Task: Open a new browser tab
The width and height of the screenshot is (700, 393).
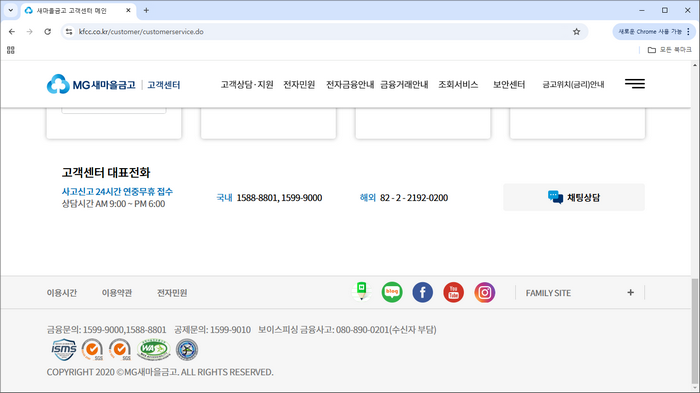Action: point(146,10)
